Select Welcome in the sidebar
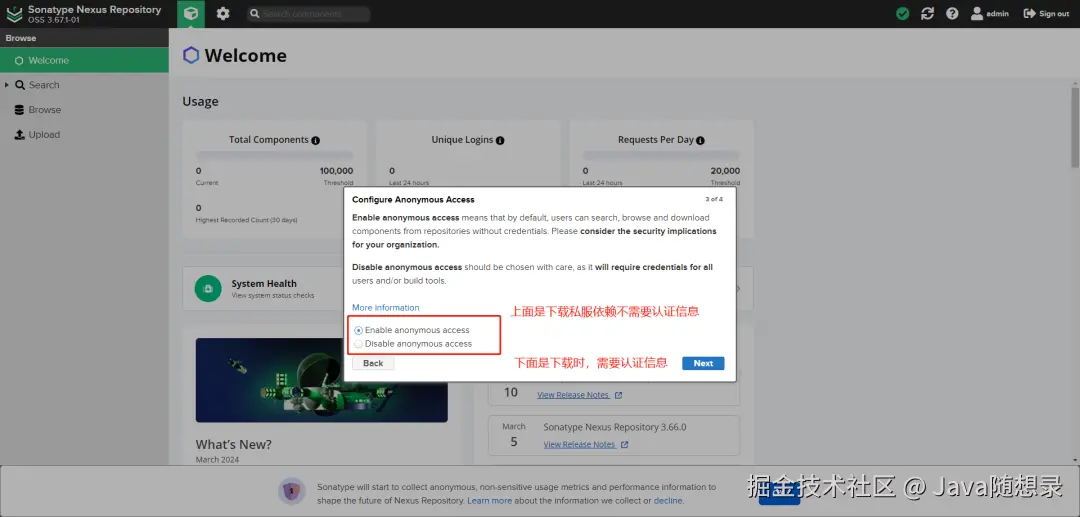Viewport: 1080px width, 517px height. pos(84,60)
